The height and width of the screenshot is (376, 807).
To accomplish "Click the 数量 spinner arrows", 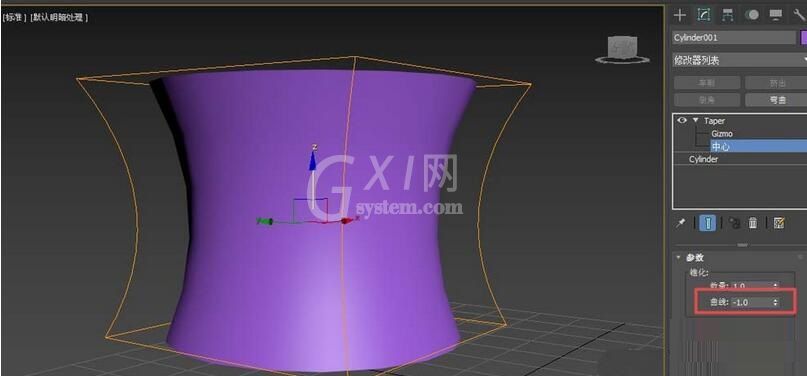I will click(x=776, y=284).
